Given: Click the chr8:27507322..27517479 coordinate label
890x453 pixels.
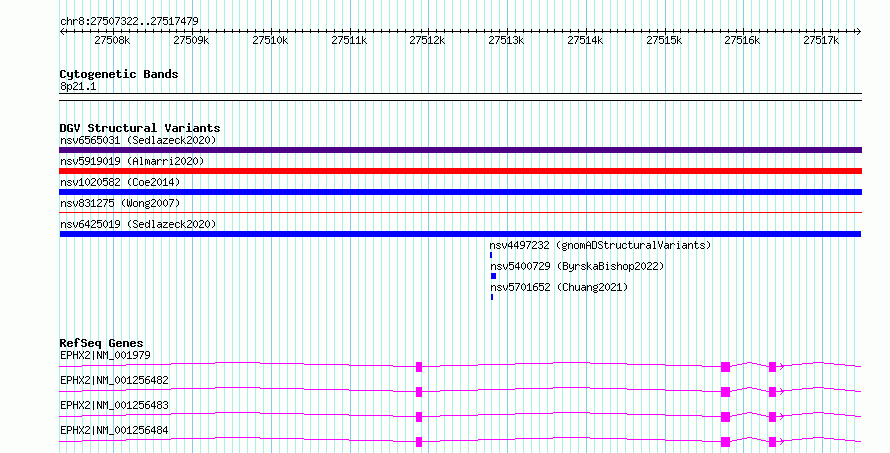Looking at the screenshot, I should coord(129,22).
